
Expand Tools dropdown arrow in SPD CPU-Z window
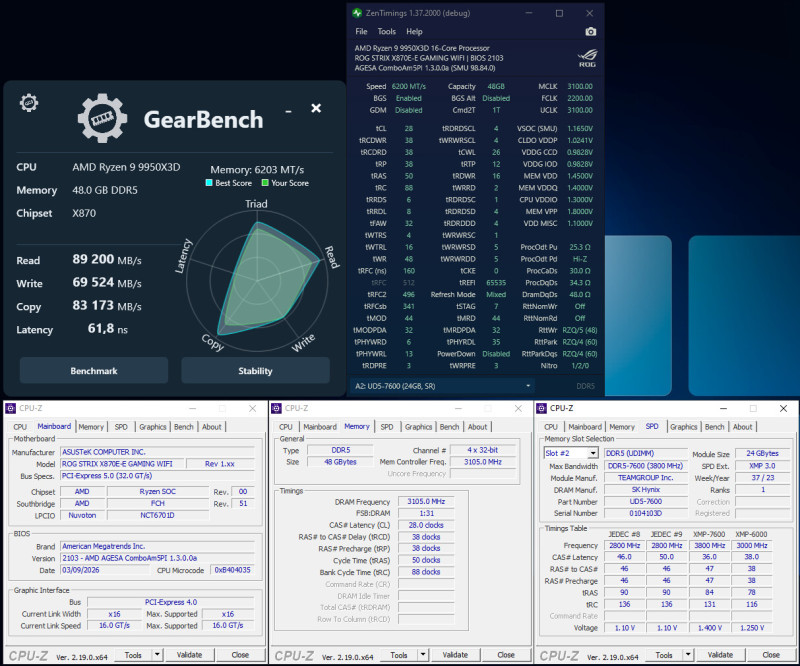click(688, 654)
